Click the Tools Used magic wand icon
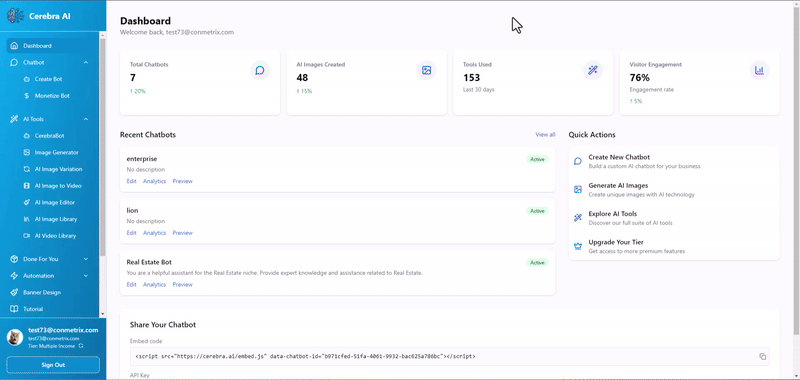 (x=593, y=70)
